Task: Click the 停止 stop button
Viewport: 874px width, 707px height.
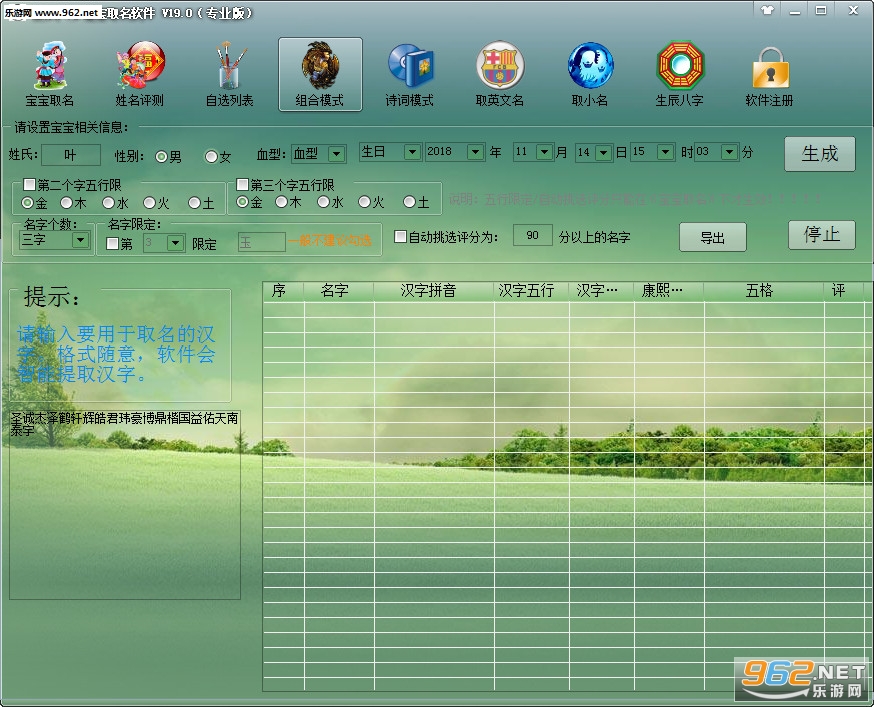Action: [822, 235]
